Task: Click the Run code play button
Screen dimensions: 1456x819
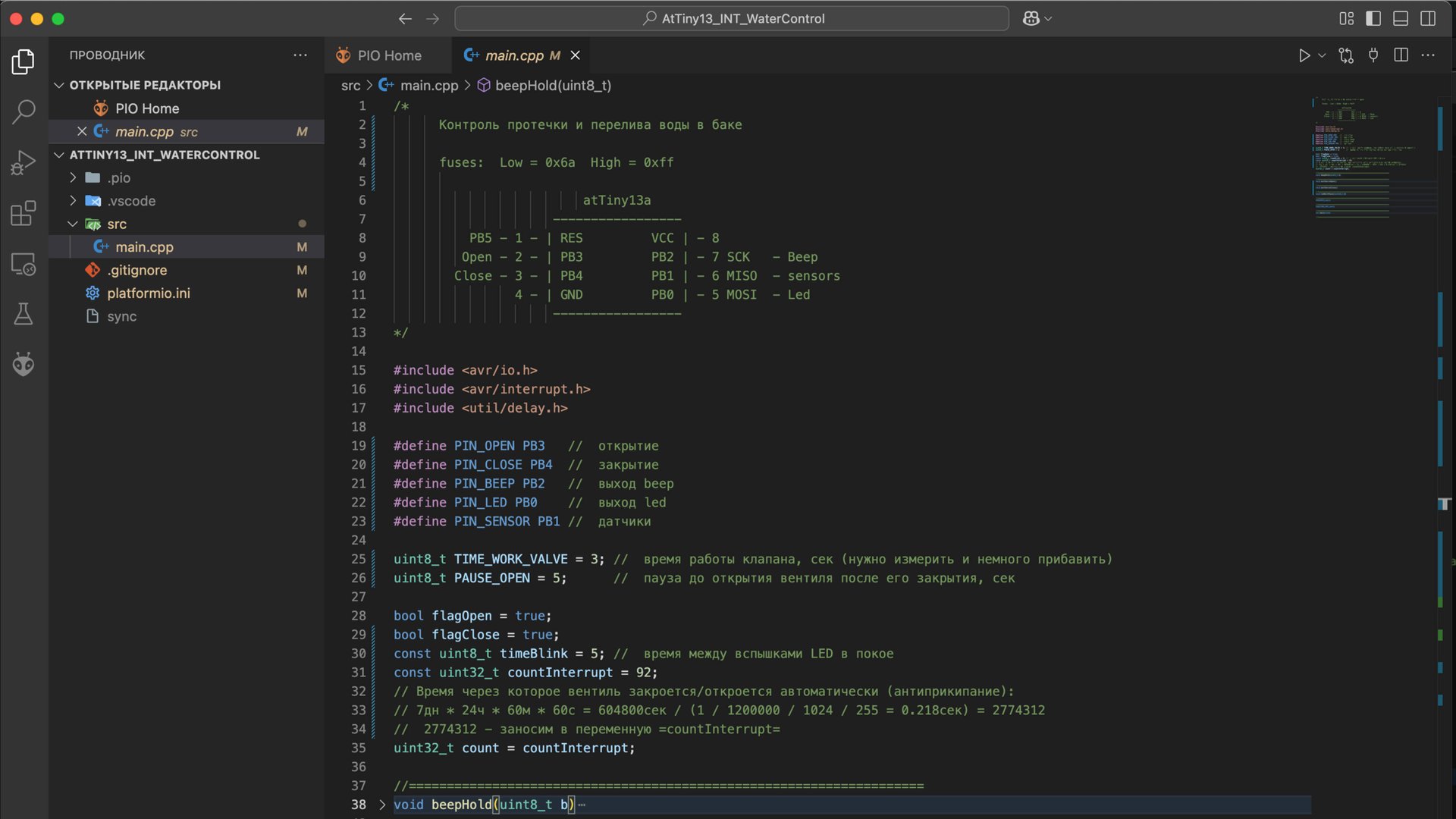Action: pos(1304,55)
